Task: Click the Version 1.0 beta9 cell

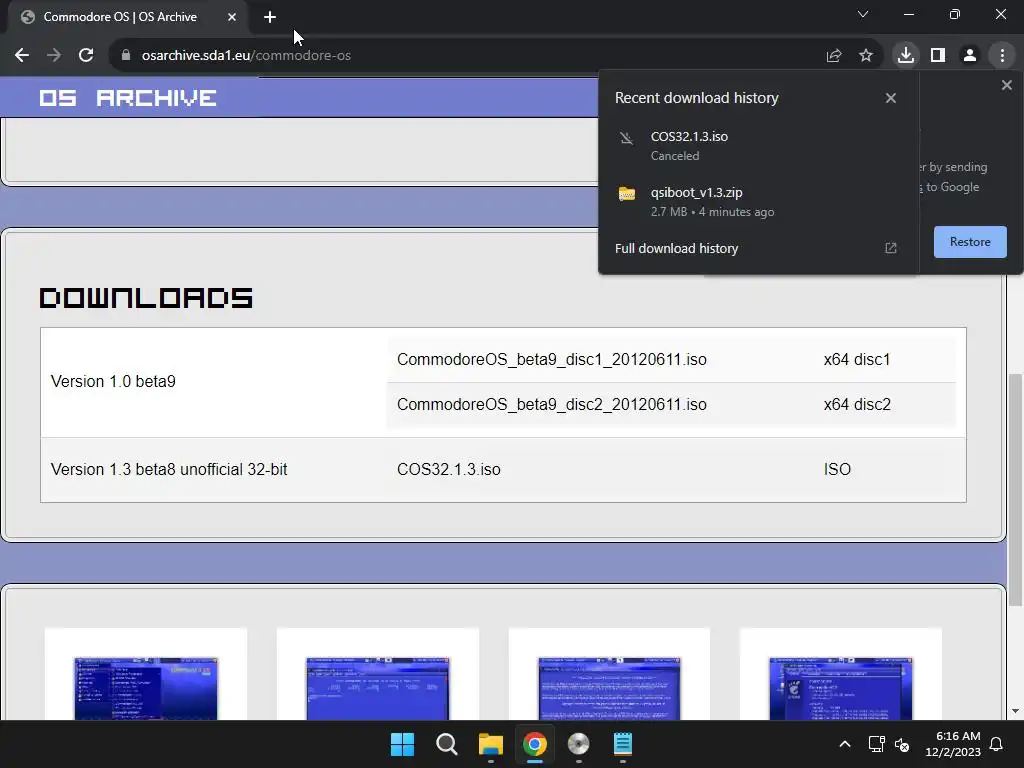Action: (x=113, y=381)
